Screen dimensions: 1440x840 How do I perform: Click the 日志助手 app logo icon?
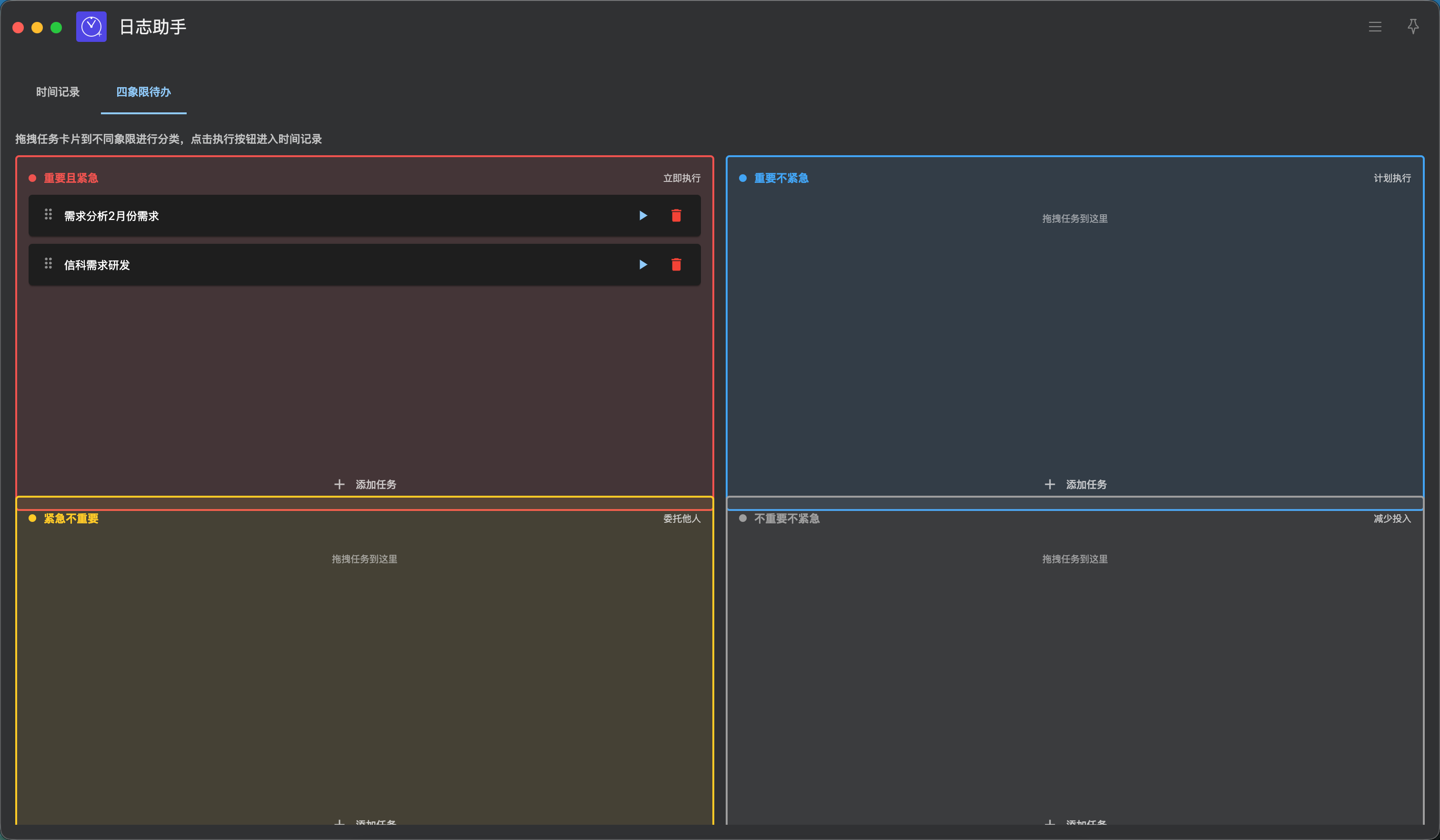(91, 27)
